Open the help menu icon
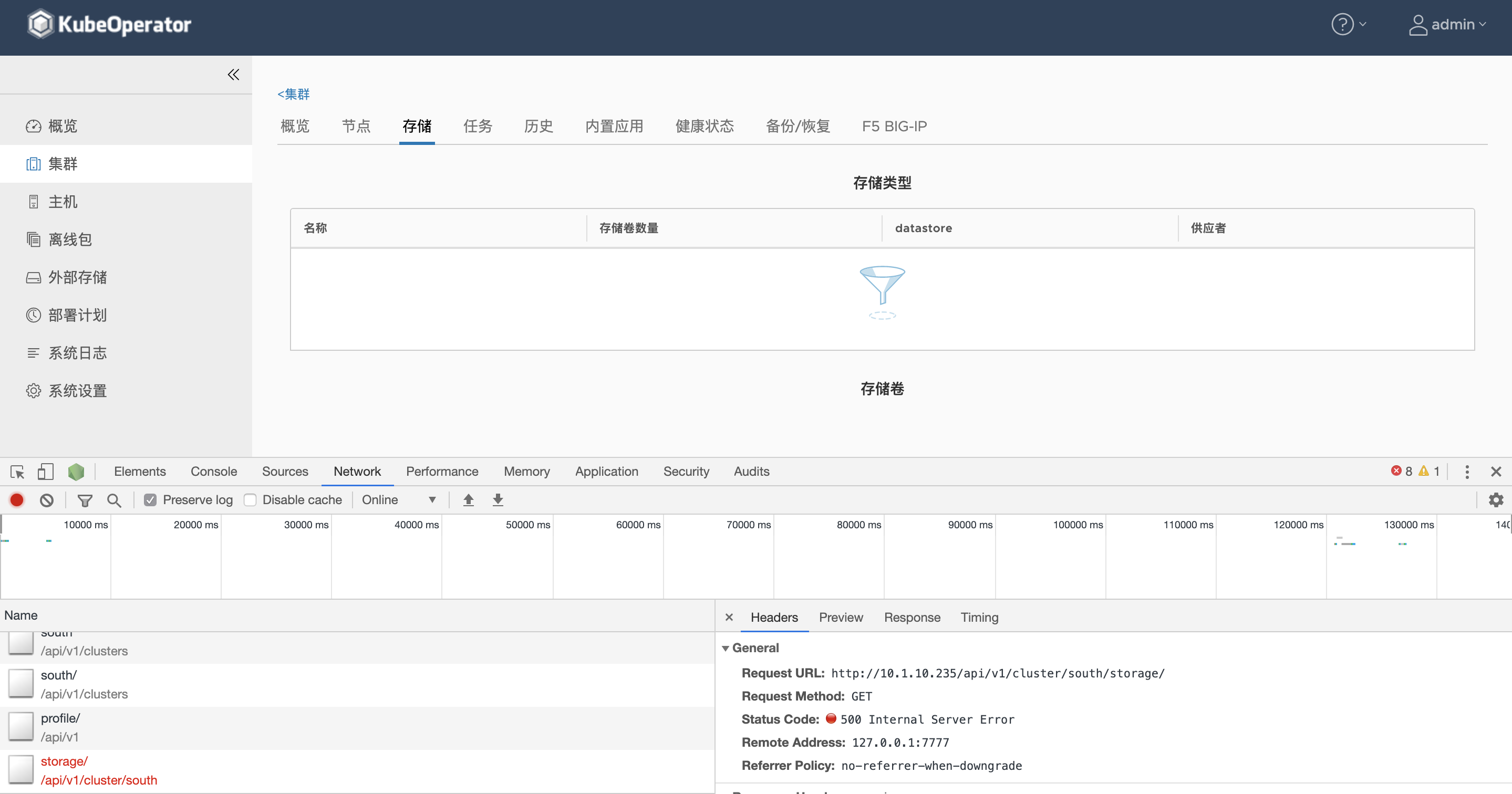The height and width of the screenshot is (794, 1512). tap(1342, 24)
